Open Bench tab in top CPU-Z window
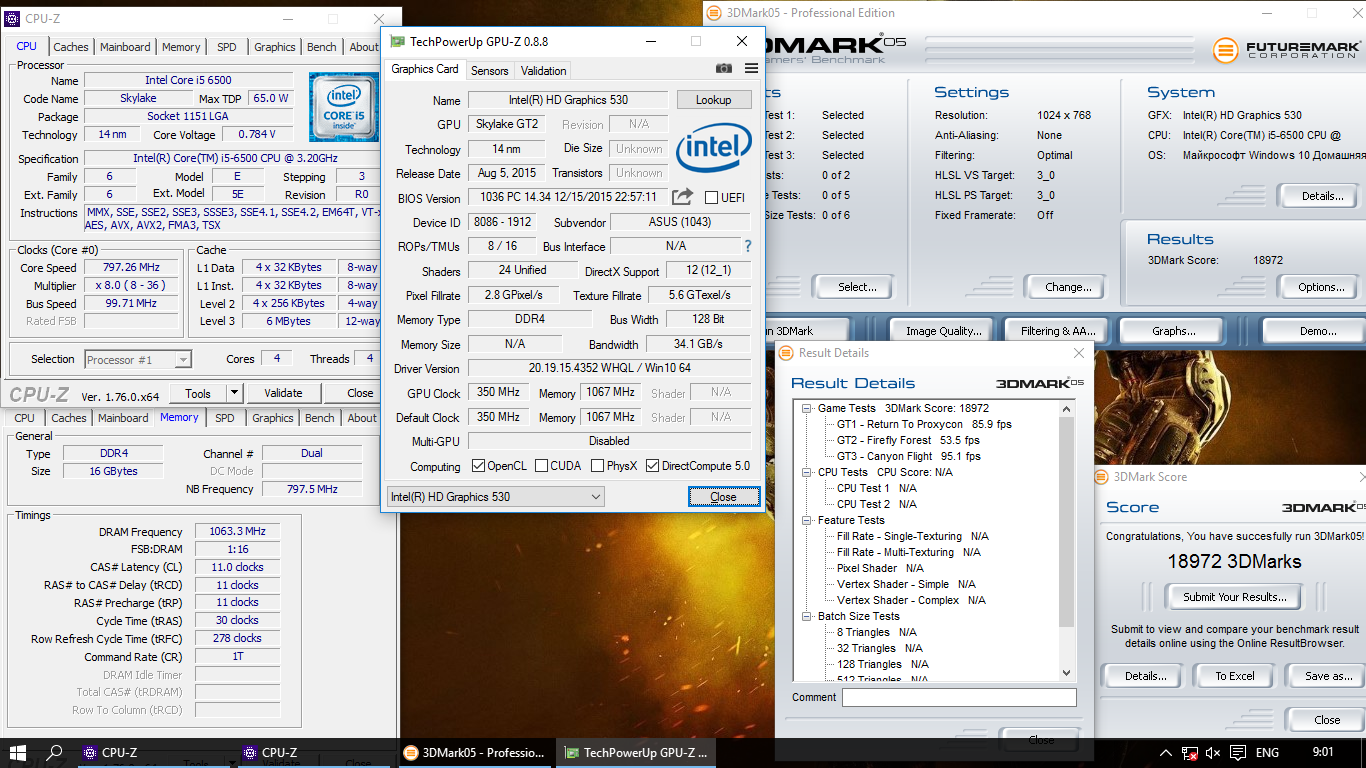Image resolution: width=1366 pixels, height=768 pixels. click(x=322, y=47)
